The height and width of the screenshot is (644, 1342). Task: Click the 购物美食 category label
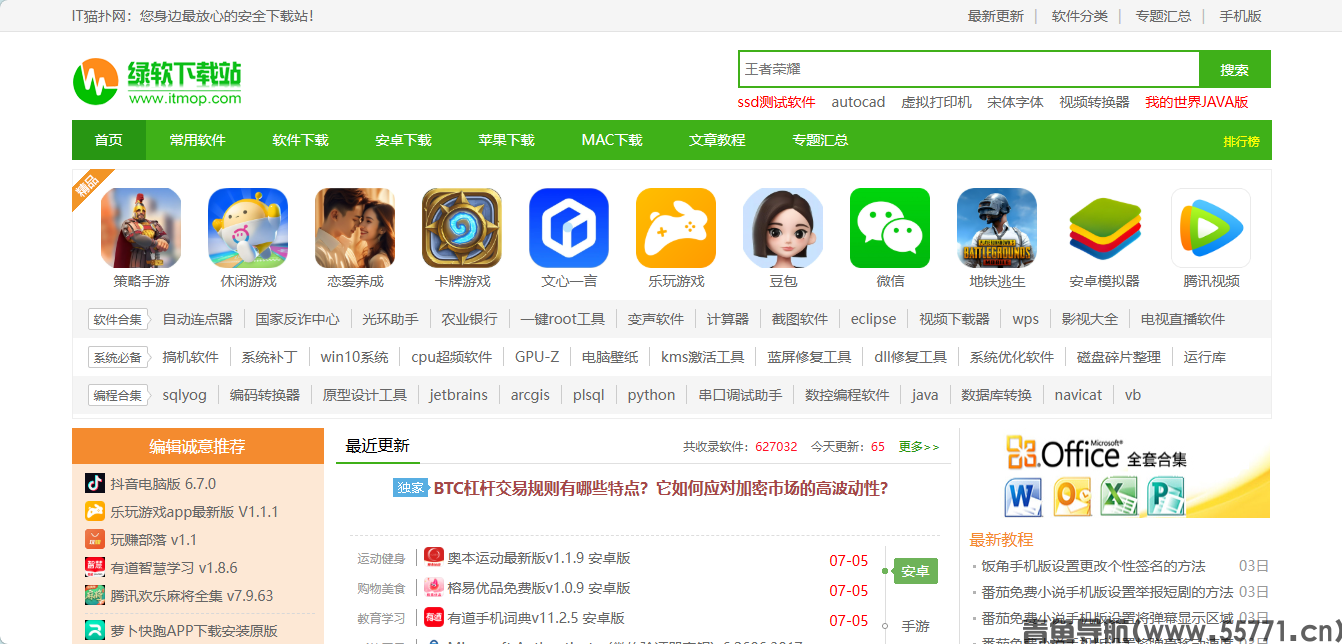click(x=381, y=589)
